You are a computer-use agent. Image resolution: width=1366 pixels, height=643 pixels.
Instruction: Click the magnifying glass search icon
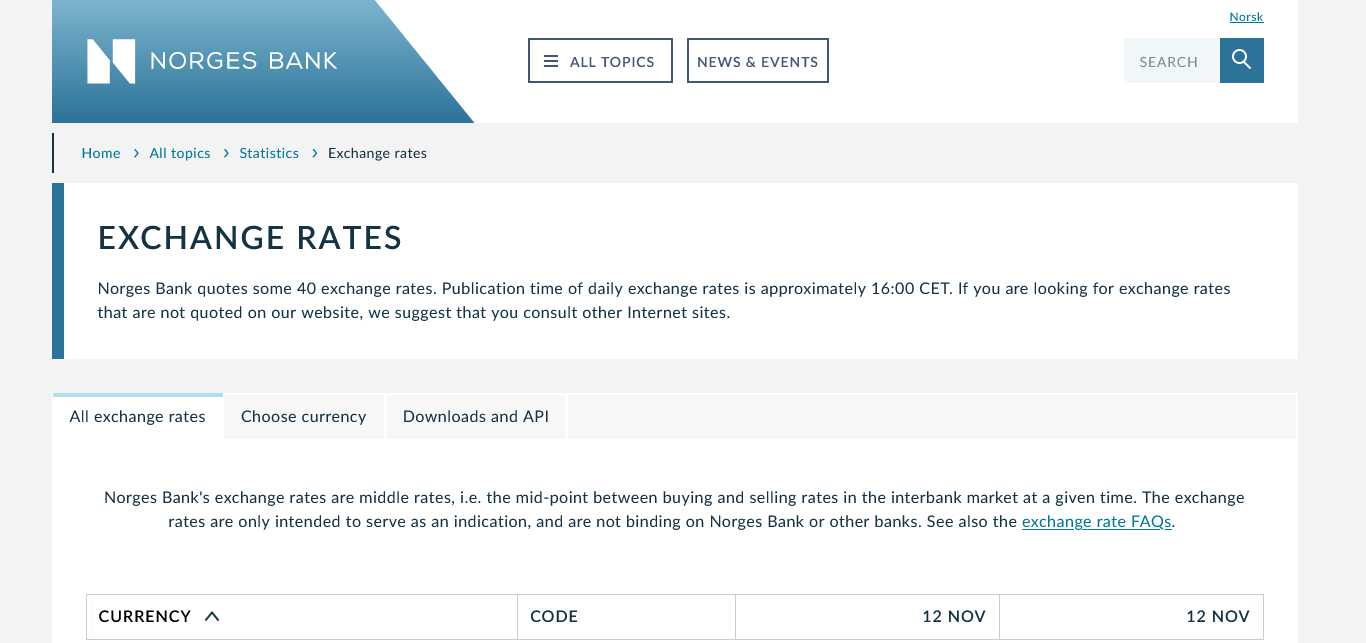1241,60
